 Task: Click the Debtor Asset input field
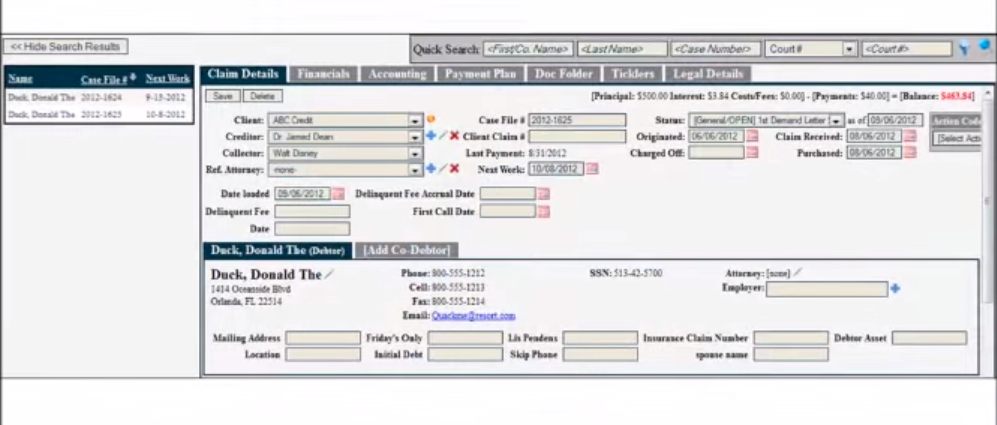929,338
